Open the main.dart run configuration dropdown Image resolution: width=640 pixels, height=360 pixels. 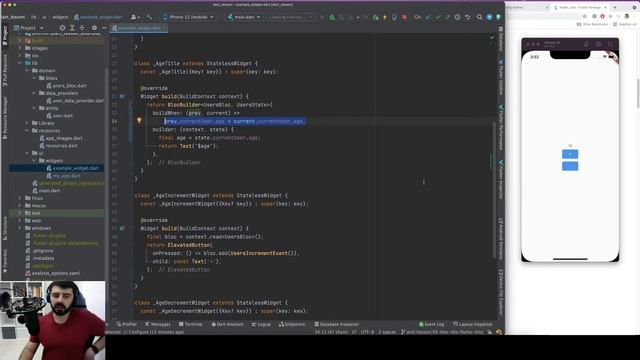[x=244, y=17]
